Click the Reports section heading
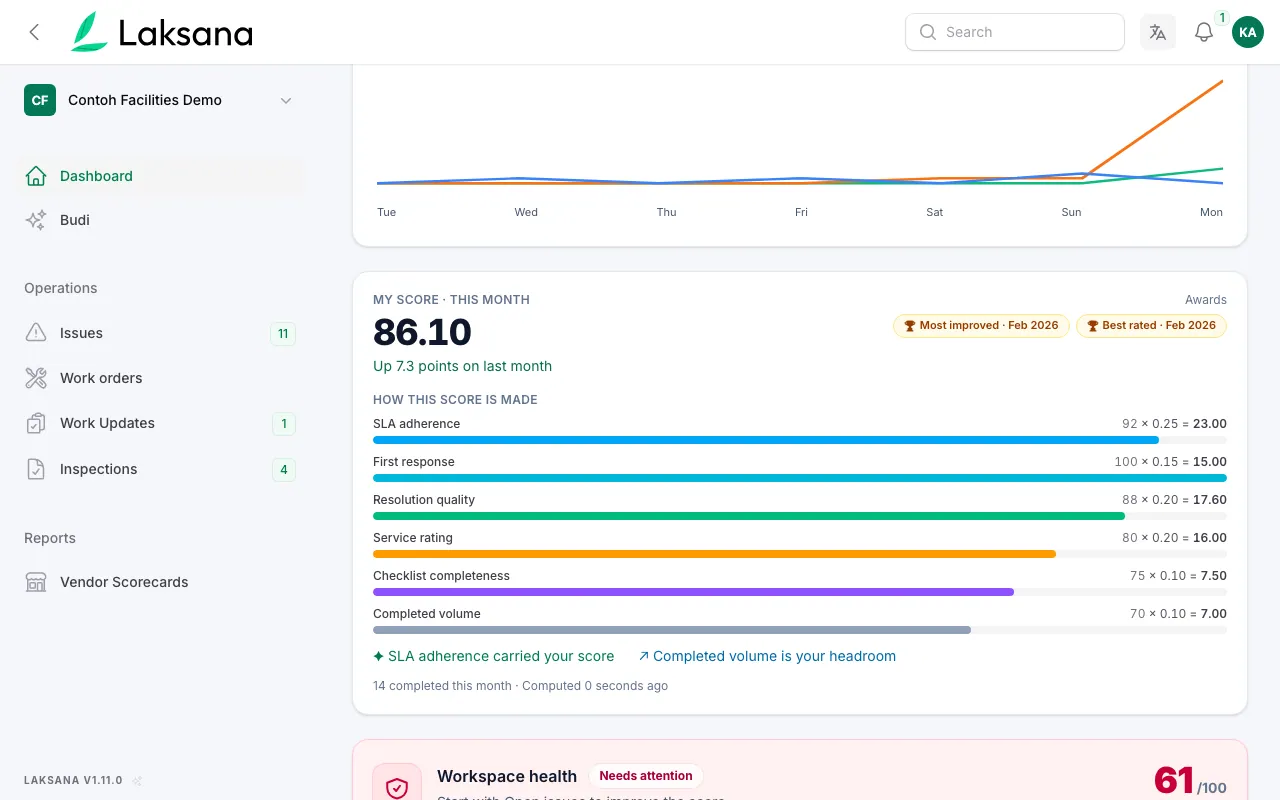 (x=50, y=538)
